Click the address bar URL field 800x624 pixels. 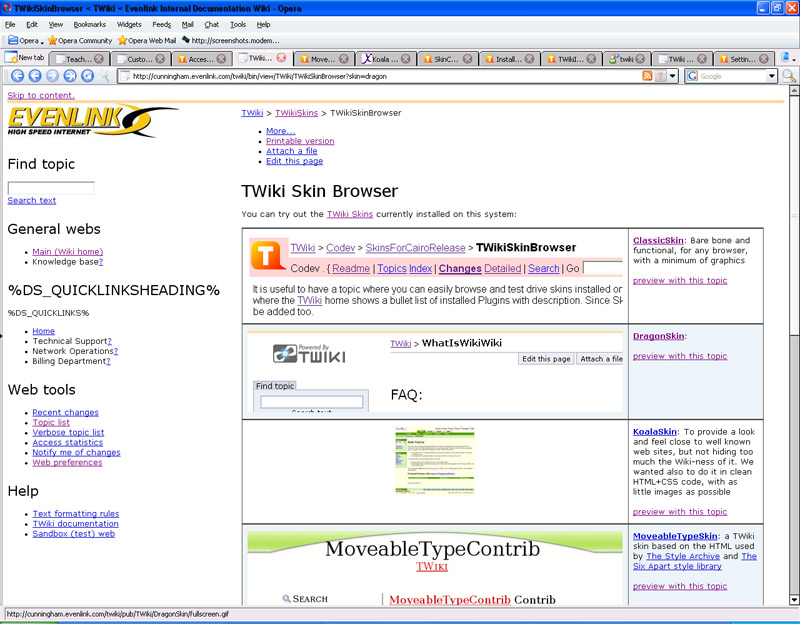point(378,76)
